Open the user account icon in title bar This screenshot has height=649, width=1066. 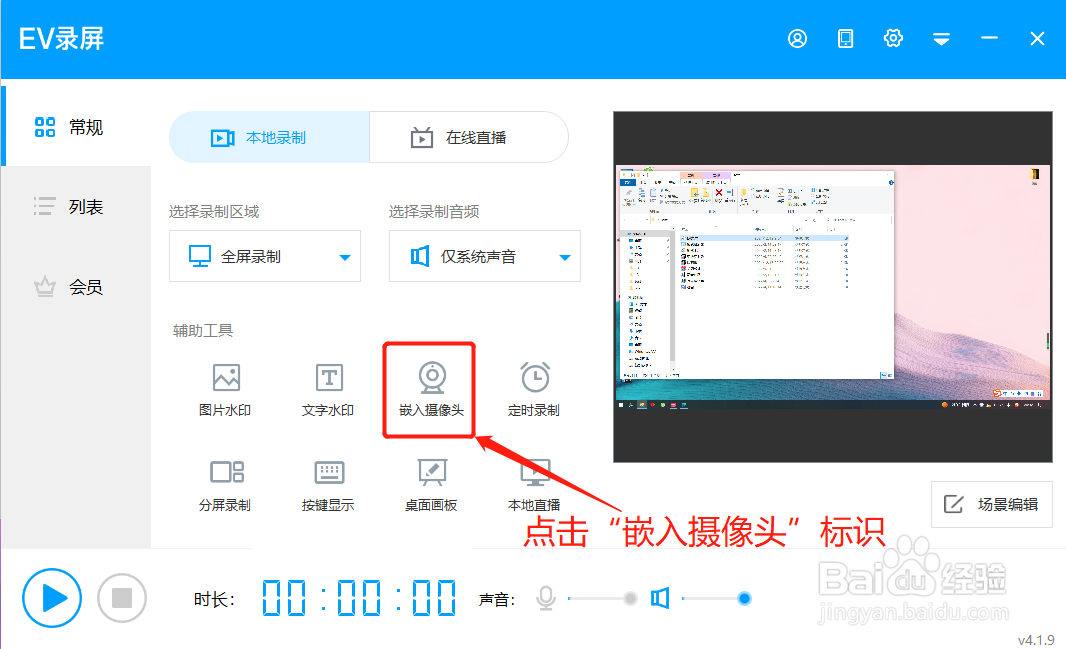click(x=797, y=39)
